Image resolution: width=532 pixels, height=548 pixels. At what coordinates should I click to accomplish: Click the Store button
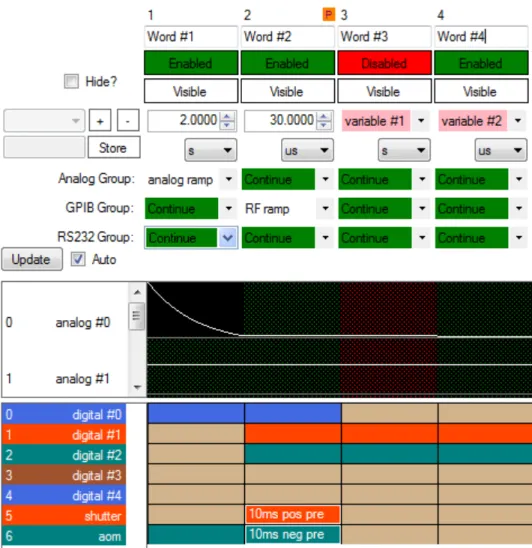tap(114, 147)
